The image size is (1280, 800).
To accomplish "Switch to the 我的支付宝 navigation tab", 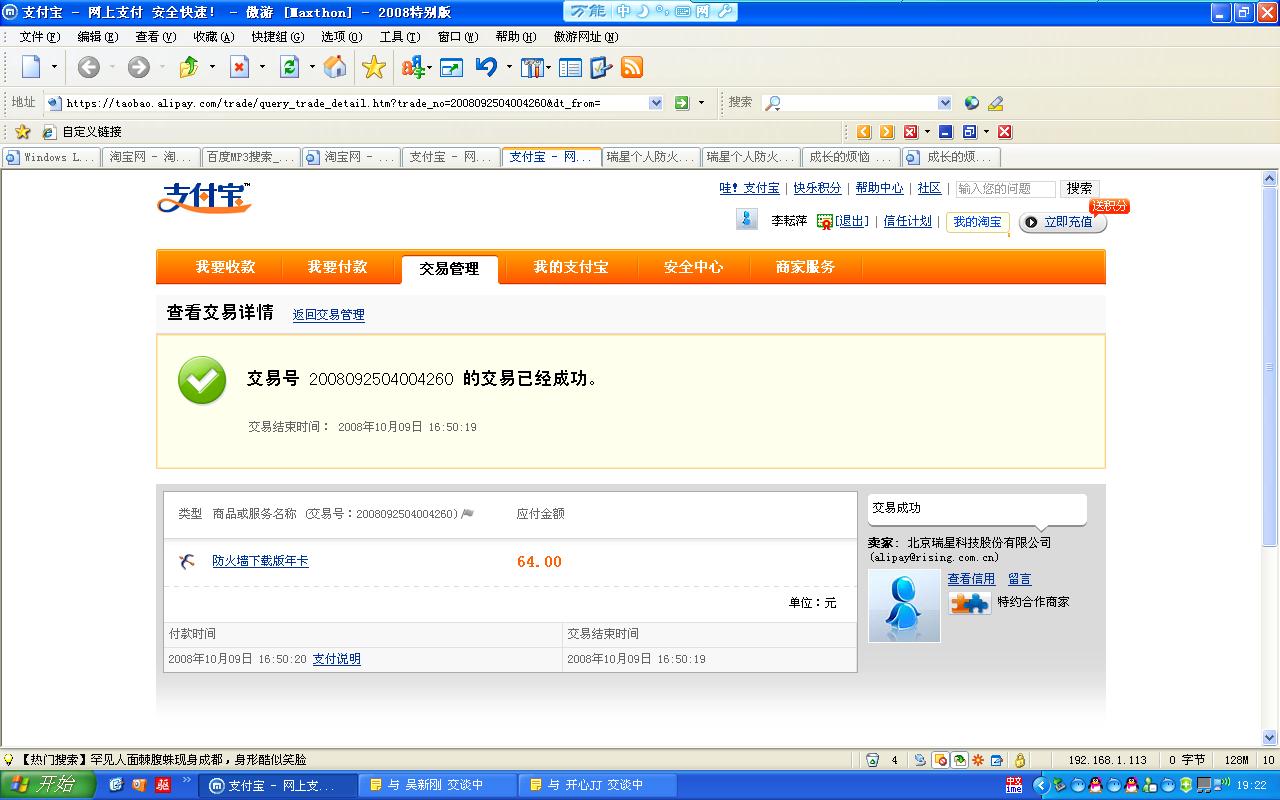I will [x=570, y=267].
